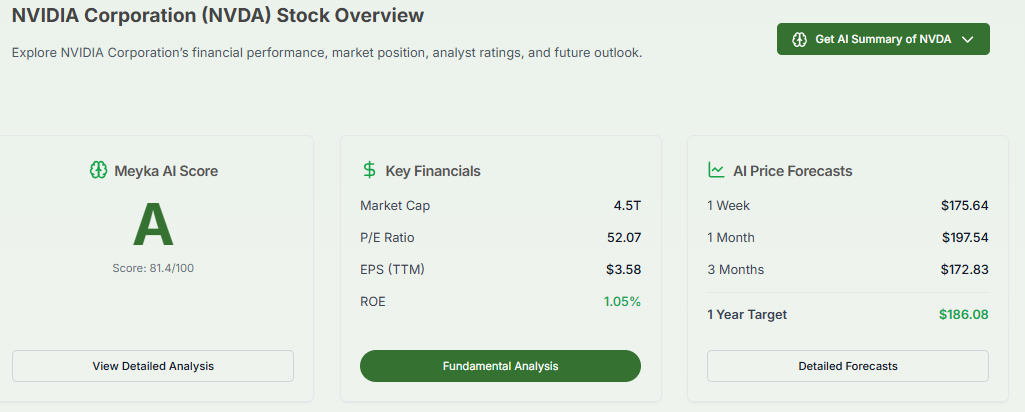Image resolution: width=1025 pixels, height=412 pixels.
Task: Click the chart icon beside AI Price Forecasts
Action: [716, 170]
